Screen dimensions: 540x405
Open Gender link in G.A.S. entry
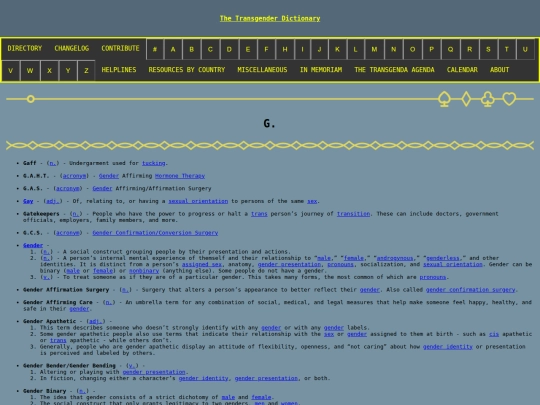102,189
